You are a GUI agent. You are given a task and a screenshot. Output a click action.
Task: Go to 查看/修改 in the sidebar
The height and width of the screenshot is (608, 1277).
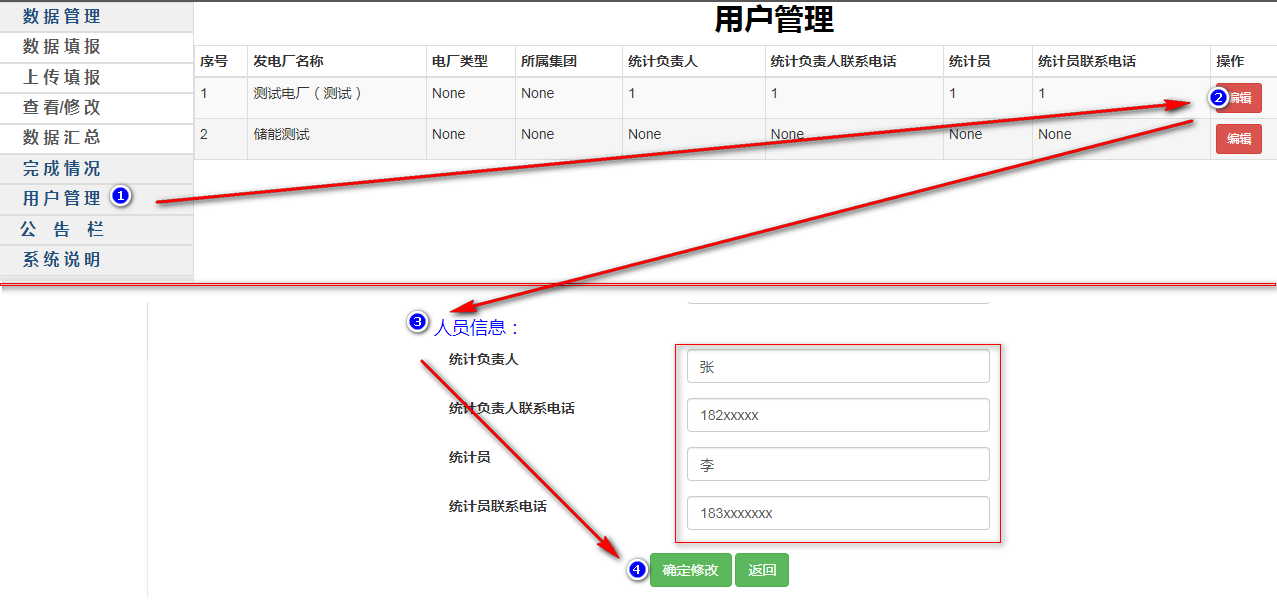62,107
